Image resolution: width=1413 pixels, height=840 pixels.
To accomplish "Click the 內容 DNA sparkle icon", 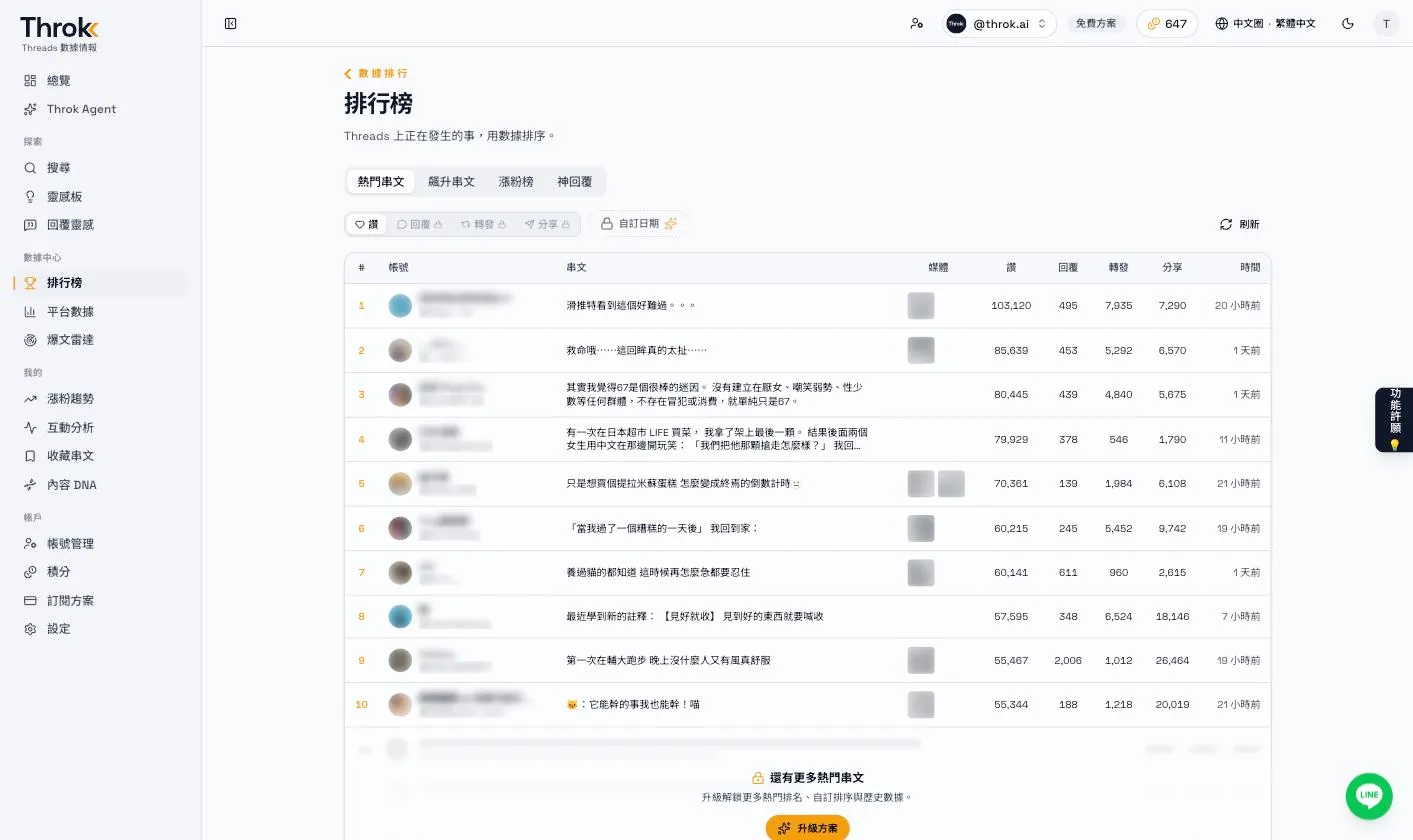I will pos(30,485).
